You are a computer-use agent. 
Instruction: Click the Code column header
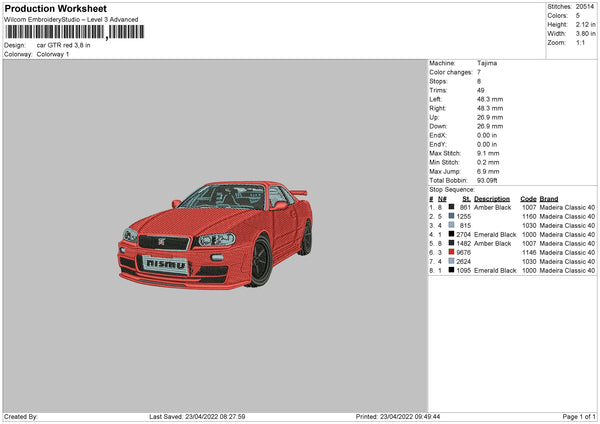pos(528,198)
